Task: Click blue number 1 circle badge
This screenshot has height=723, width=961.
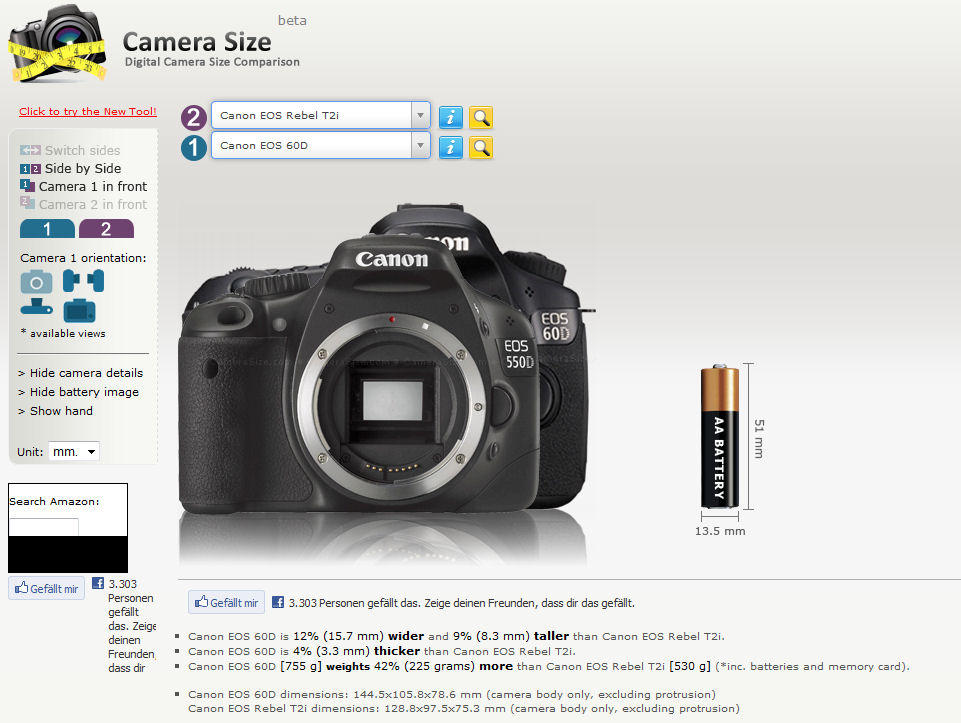Action: pyautogui.click(x=194, y=148)
